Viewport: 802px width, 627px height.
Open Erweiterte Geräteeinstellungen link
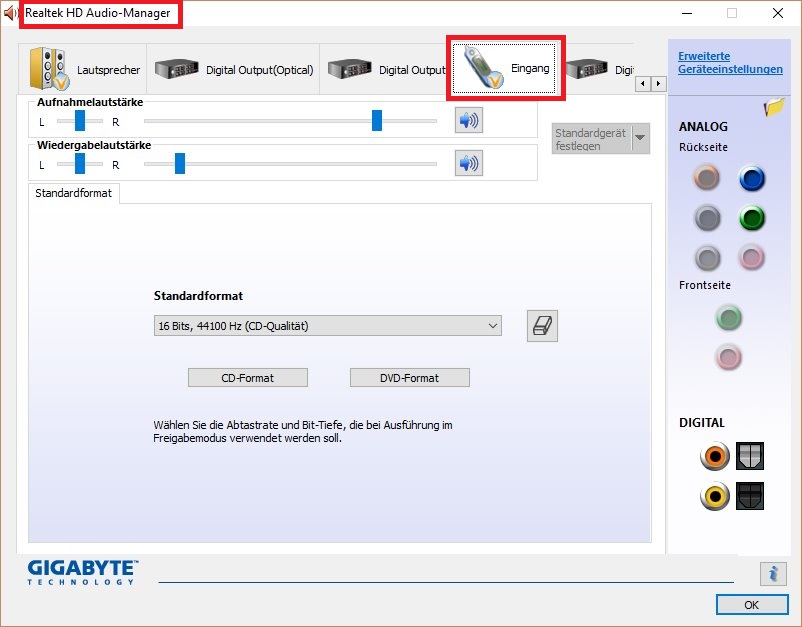730,62
